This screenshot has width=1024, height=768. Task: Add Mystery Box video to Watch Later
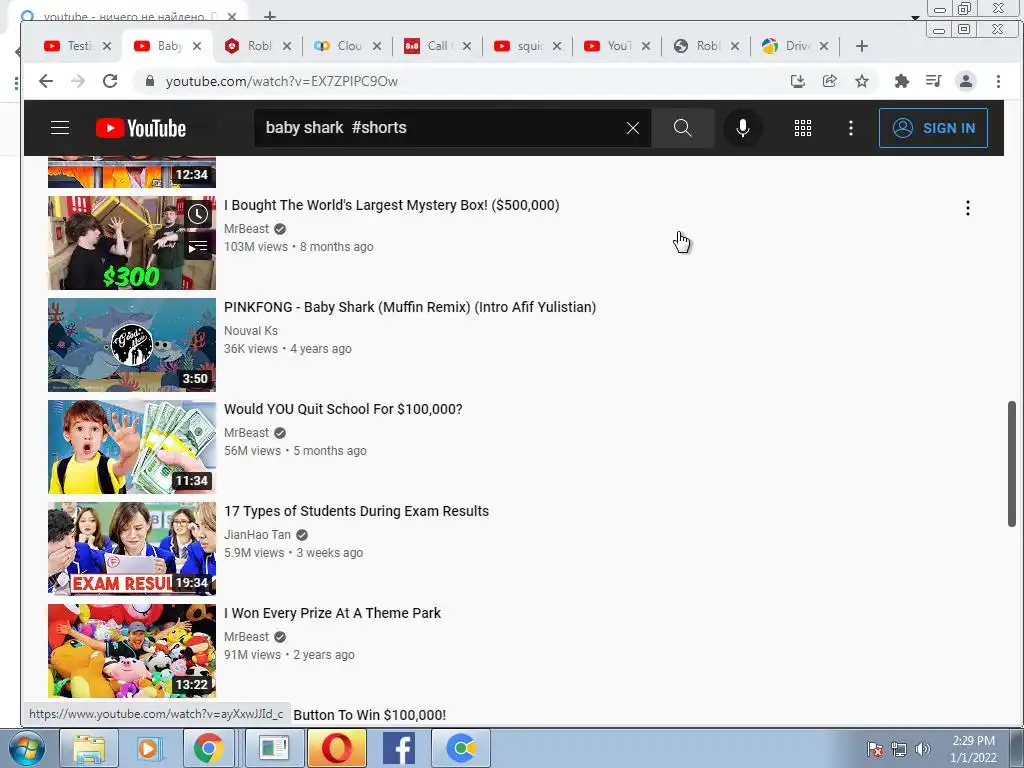tap(198, 214)
